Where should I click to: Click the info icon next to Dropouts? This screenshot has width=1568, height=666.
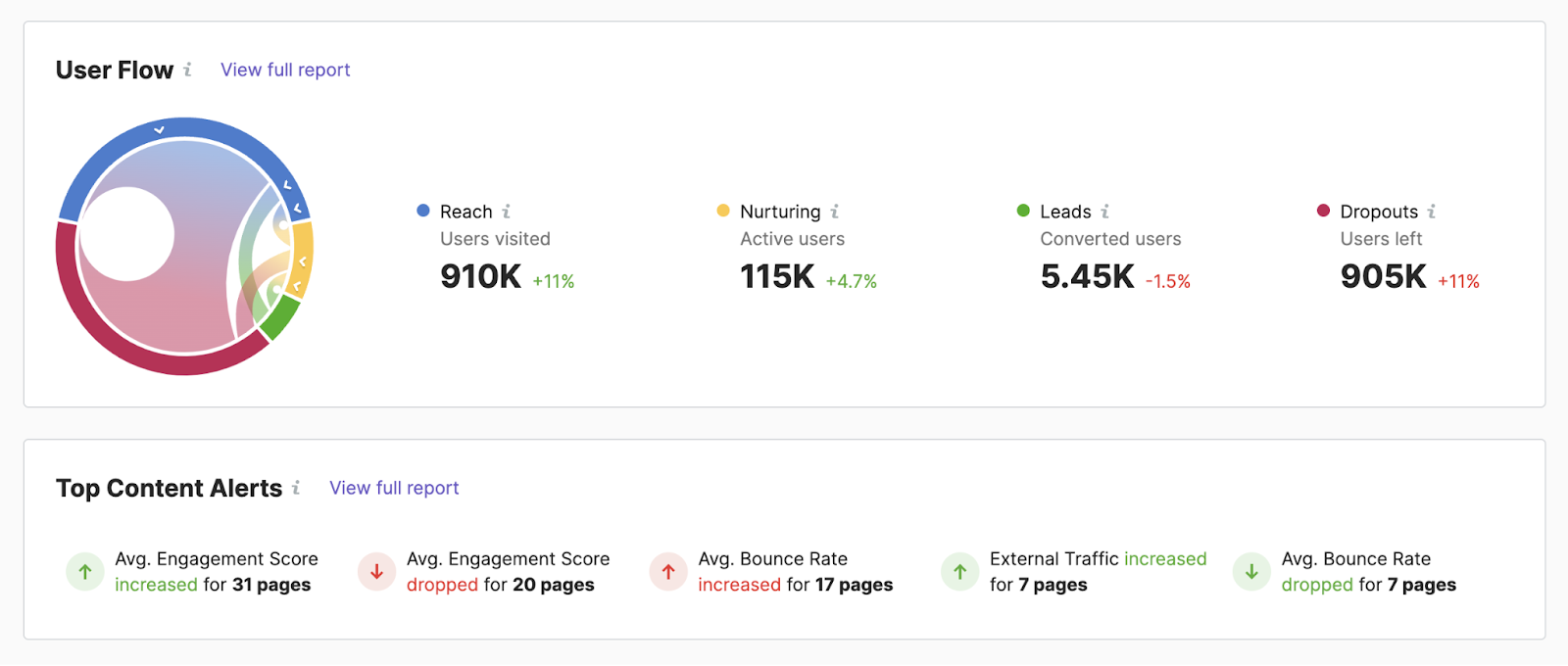(1432, 212)
